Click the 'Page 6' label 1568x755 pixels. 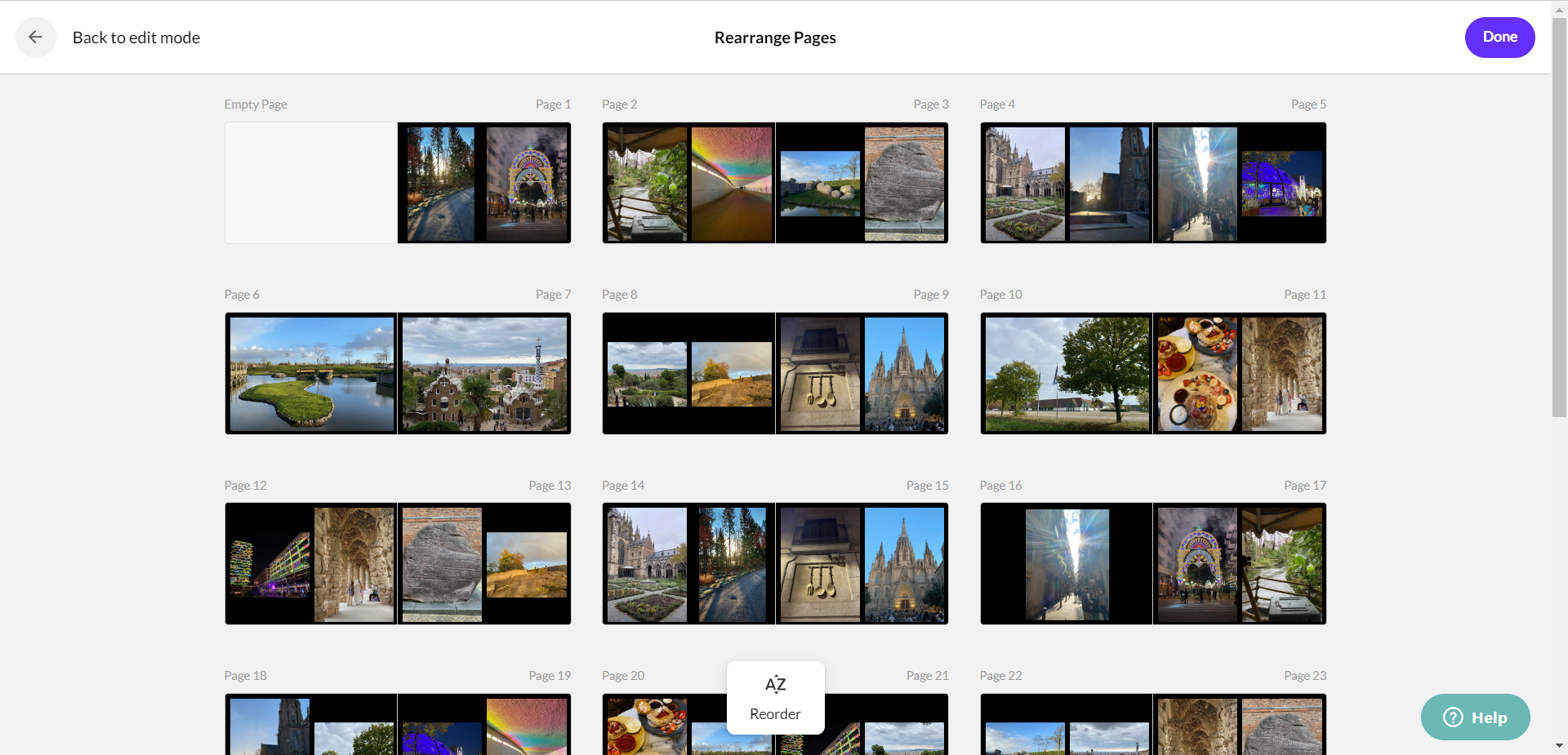pyautogui.click(x=242, y=295)
